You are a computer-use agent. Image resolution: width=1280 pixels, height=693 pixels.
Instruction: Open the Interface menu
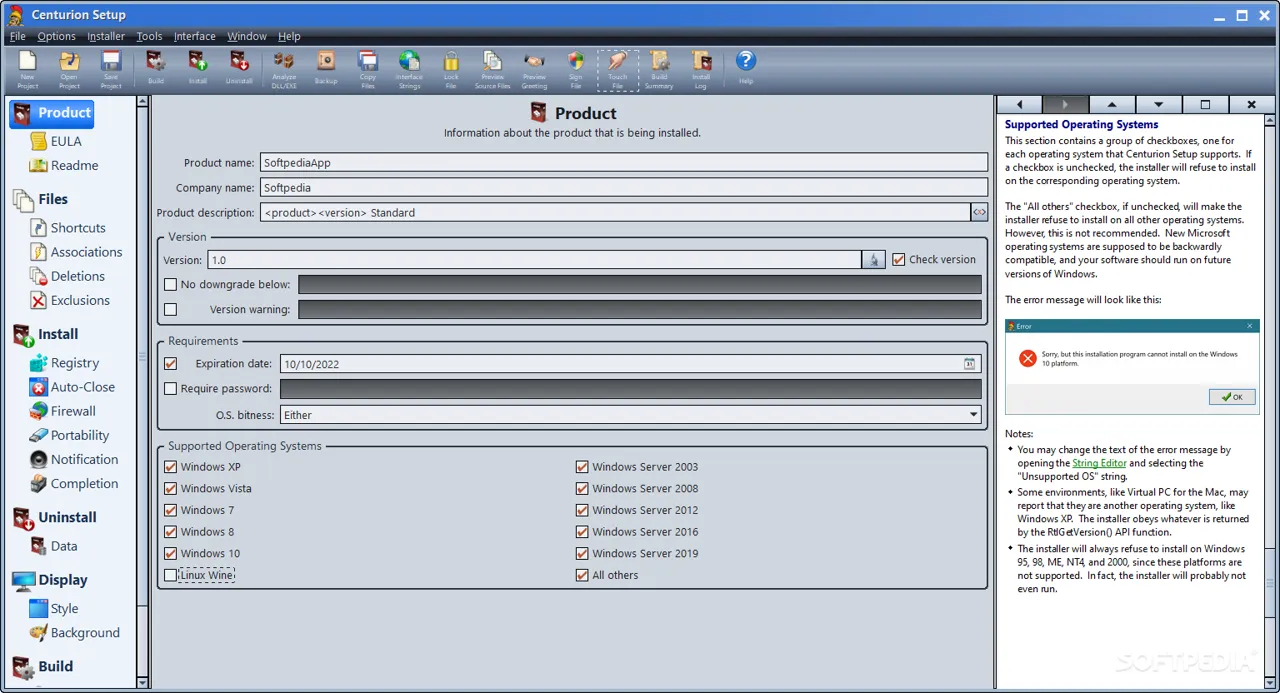tap(195, 36)
